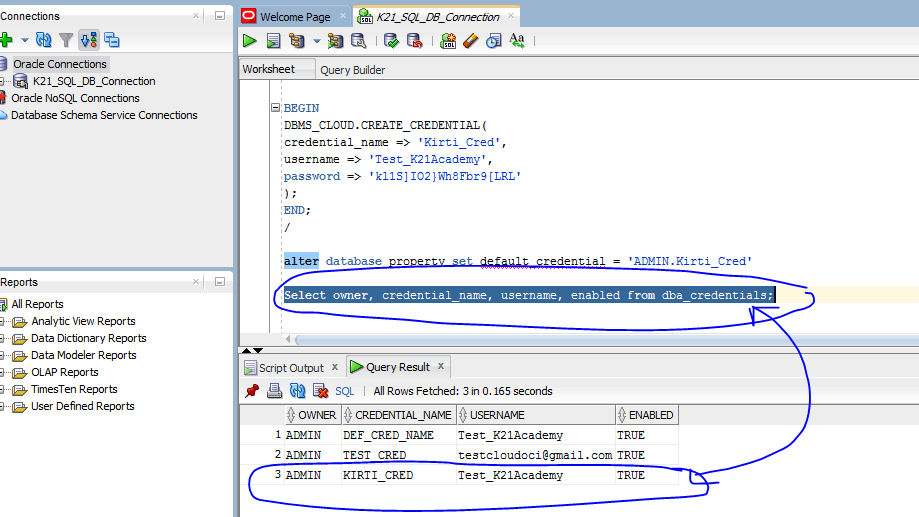This screenshot has width=919, height=517.
Task: Clear the worksheet with the eraser icon
Action: tap(471, 40)
